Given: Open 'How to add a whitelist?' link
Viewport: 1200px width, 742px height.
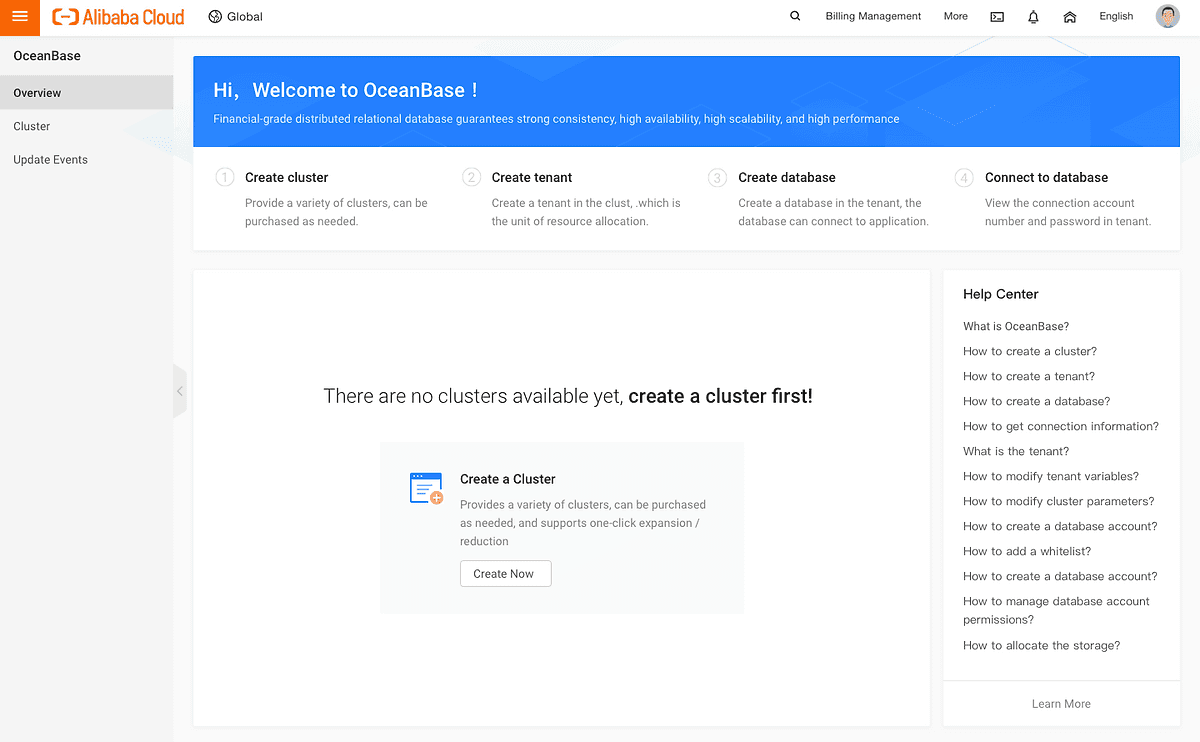Looking at the screenshot, I should (x=1027, y=551).
